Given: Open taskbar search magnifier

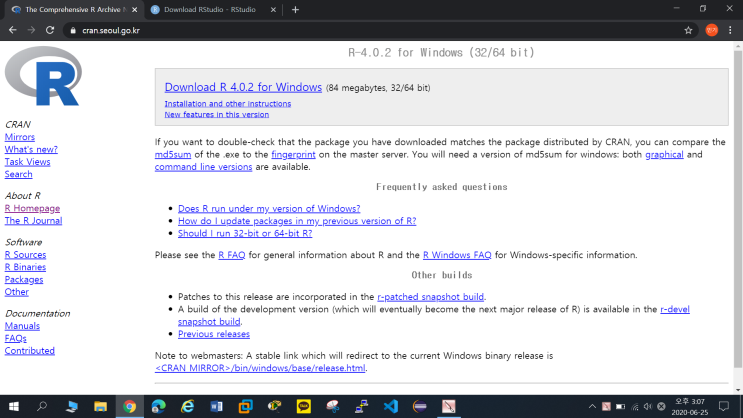Looking at the screenshot, I should coord(42,406).
